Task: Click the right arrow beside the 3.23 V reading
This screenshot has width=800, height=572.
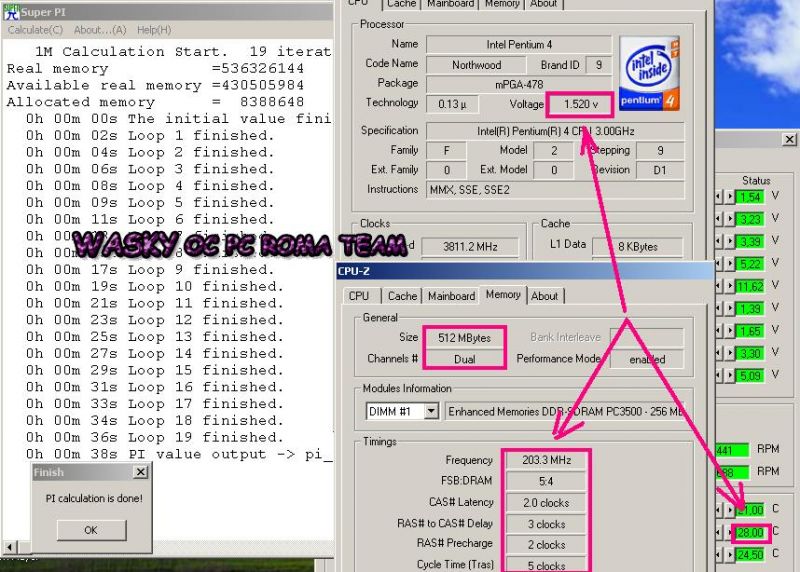Action: coord(730,219)
